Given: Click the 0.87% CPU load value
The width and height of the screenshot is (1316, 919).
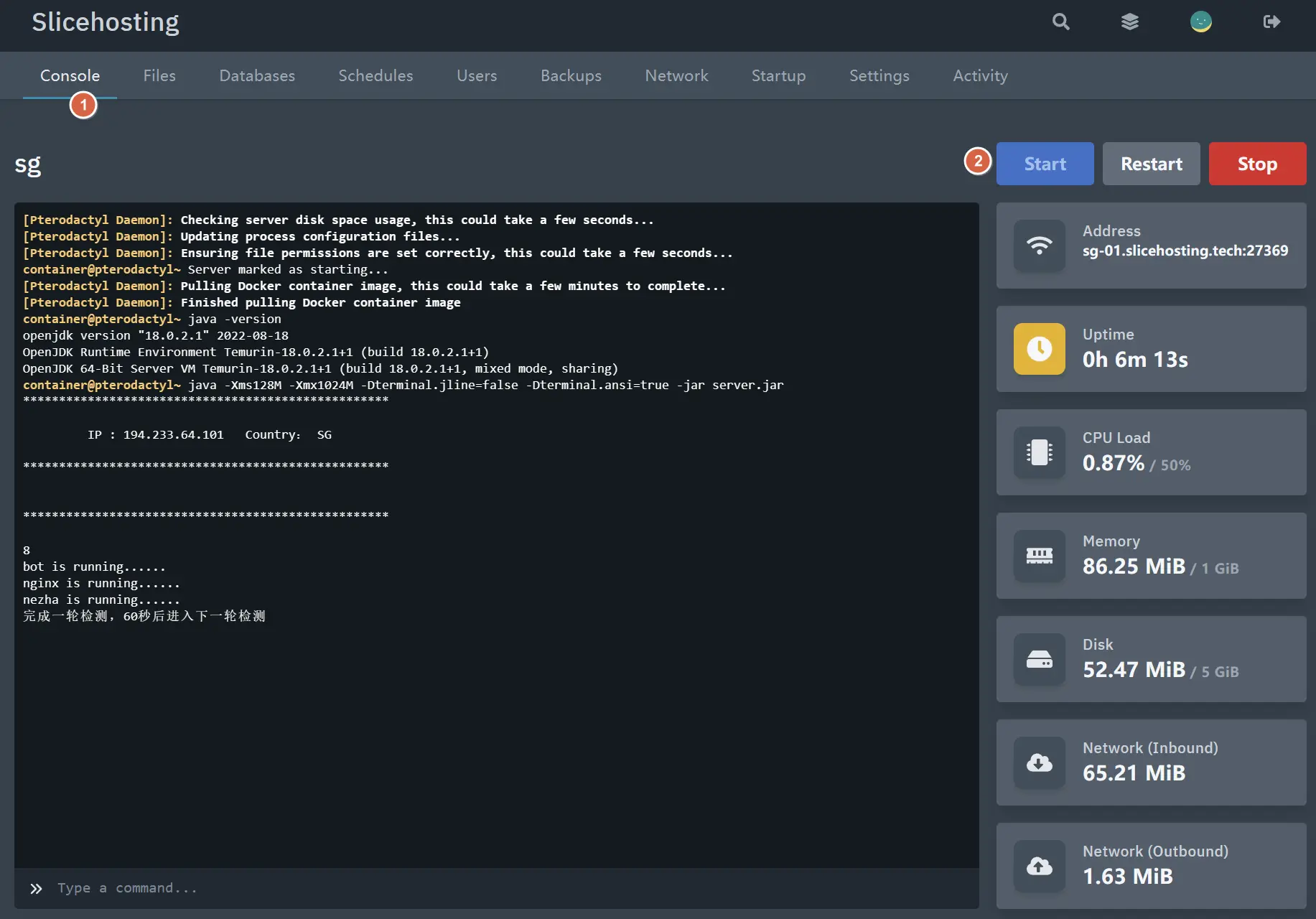Looking at the screenshot, I should (x=1114, y=463).
